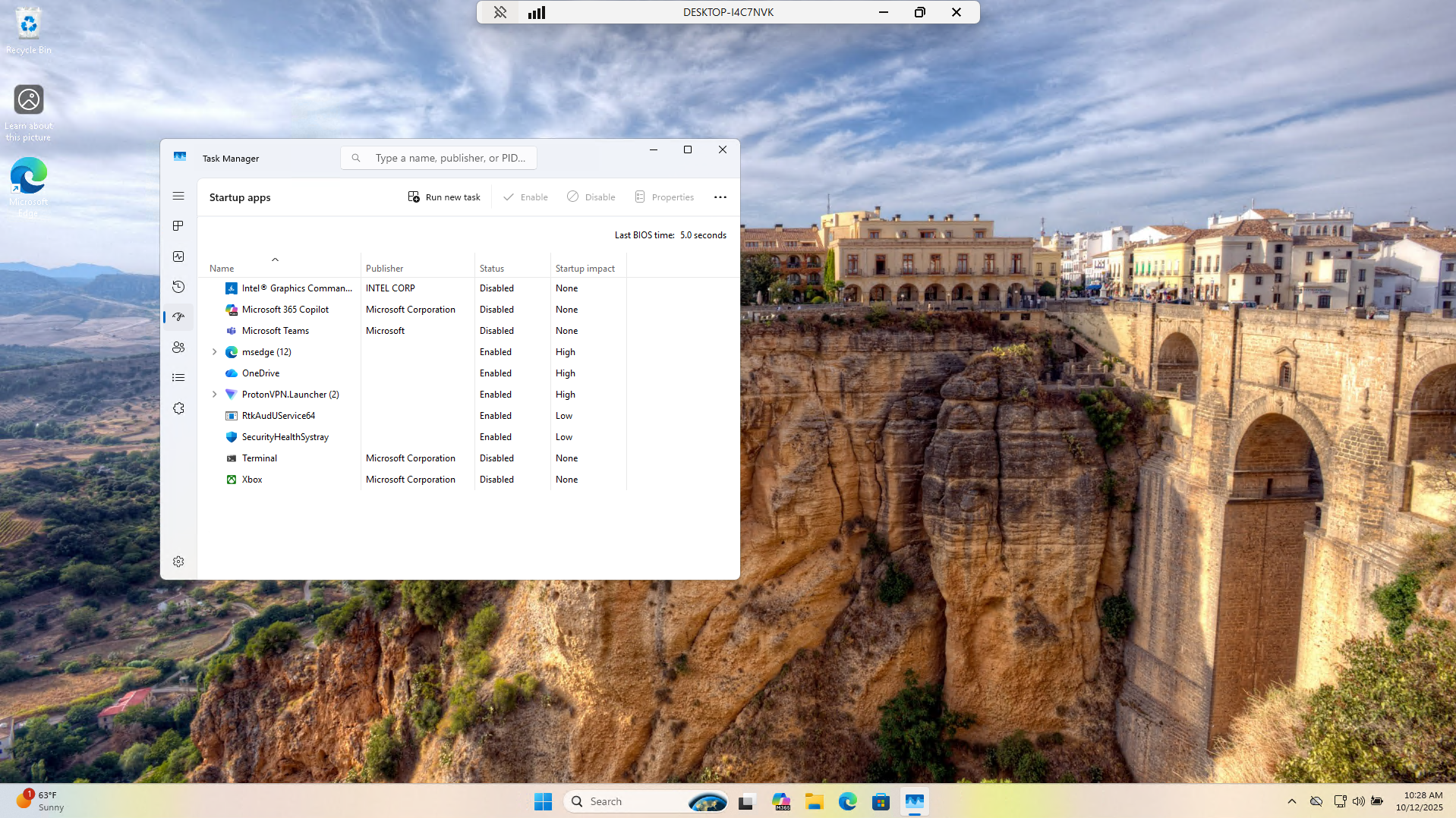Toggle the hamburger navigation menu
1456x818 pixels.
[x=178, y=196]
